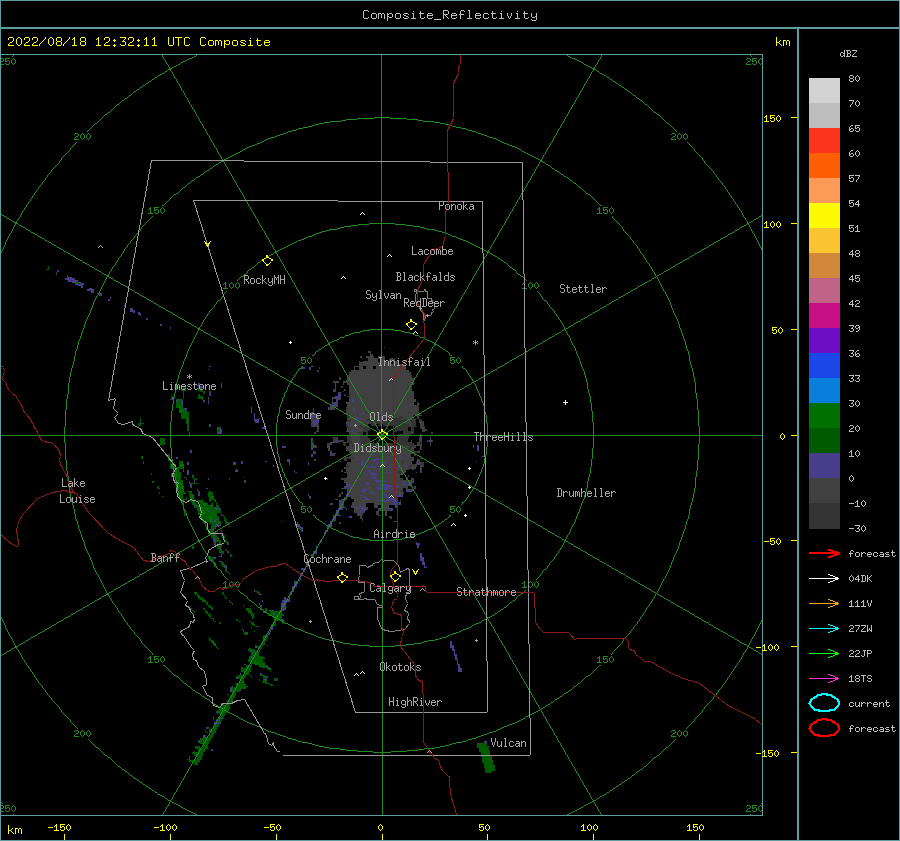
Task: Click the 'current' legend text
Action: point(869,703)
